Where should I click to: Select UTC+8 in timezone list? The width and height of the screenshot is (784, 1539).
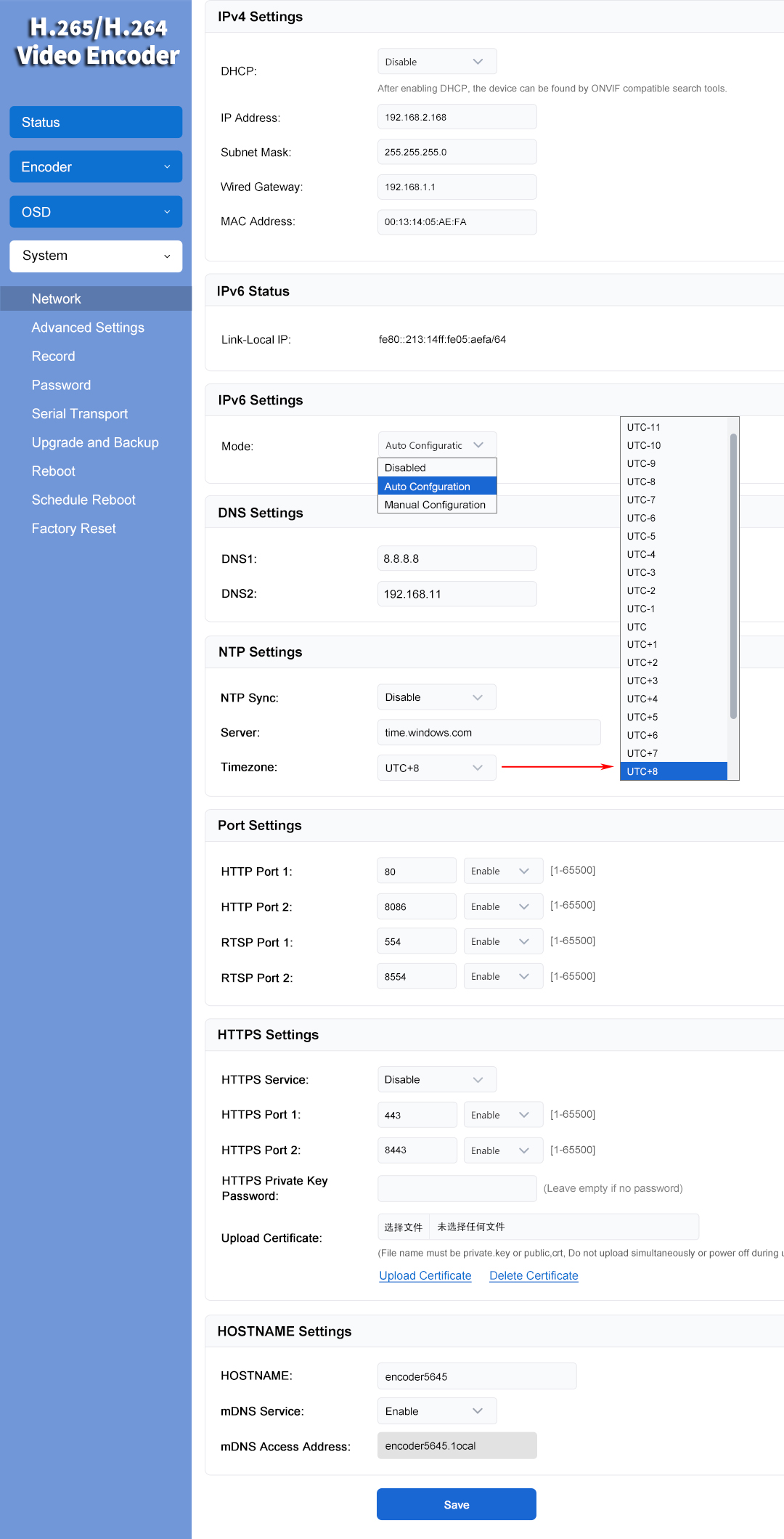coord(674,771)
